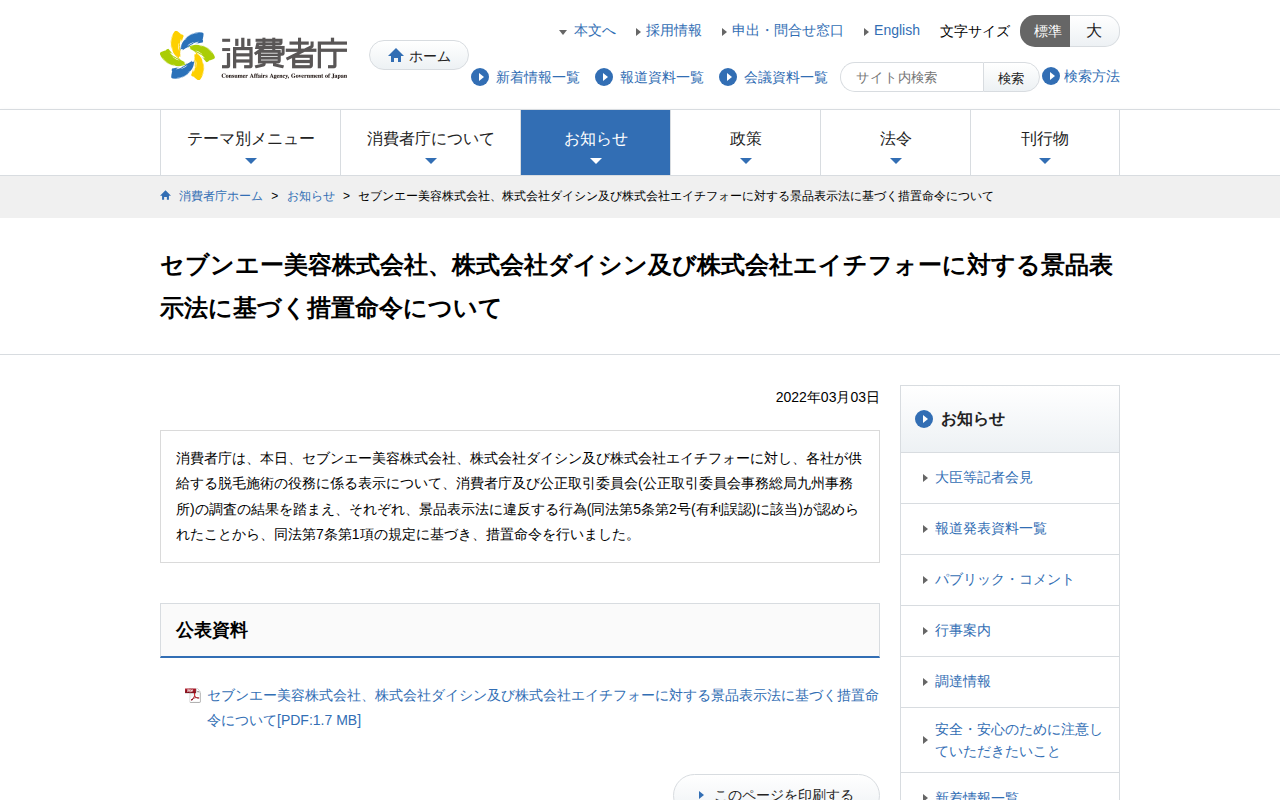Open the English version link

click(x=896, y=30)
